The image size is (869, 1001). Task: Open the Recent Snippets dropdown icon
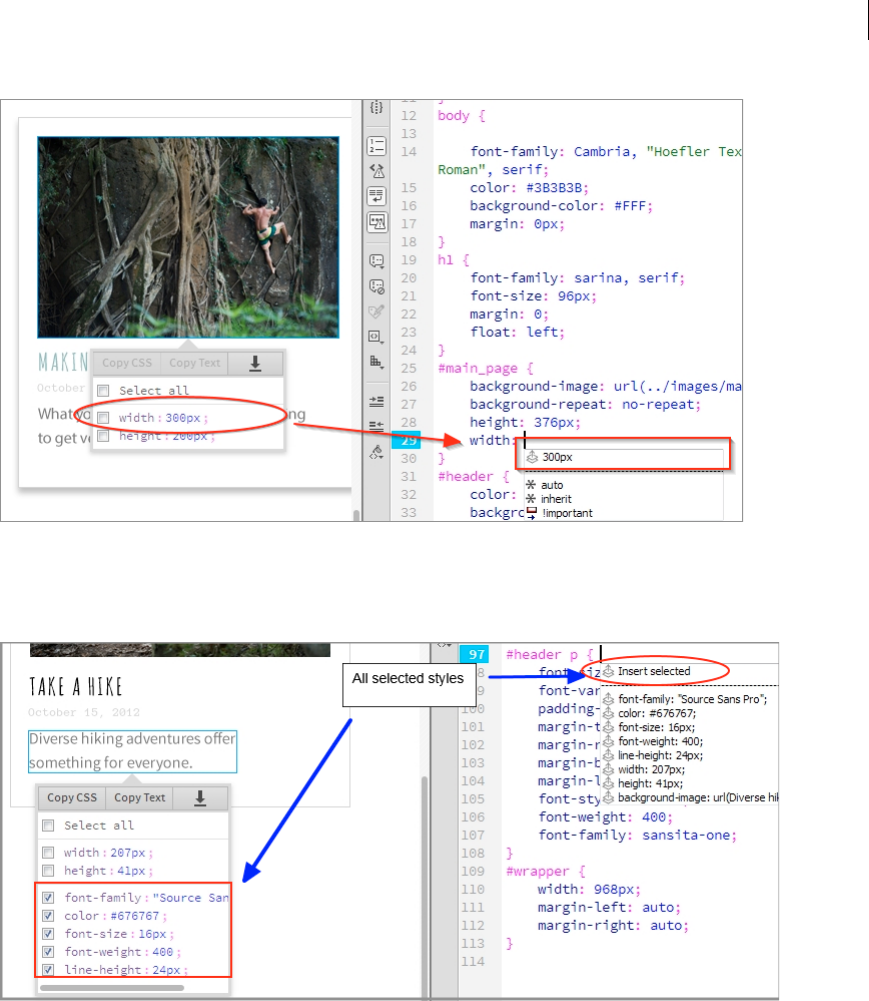click(377, 336)
